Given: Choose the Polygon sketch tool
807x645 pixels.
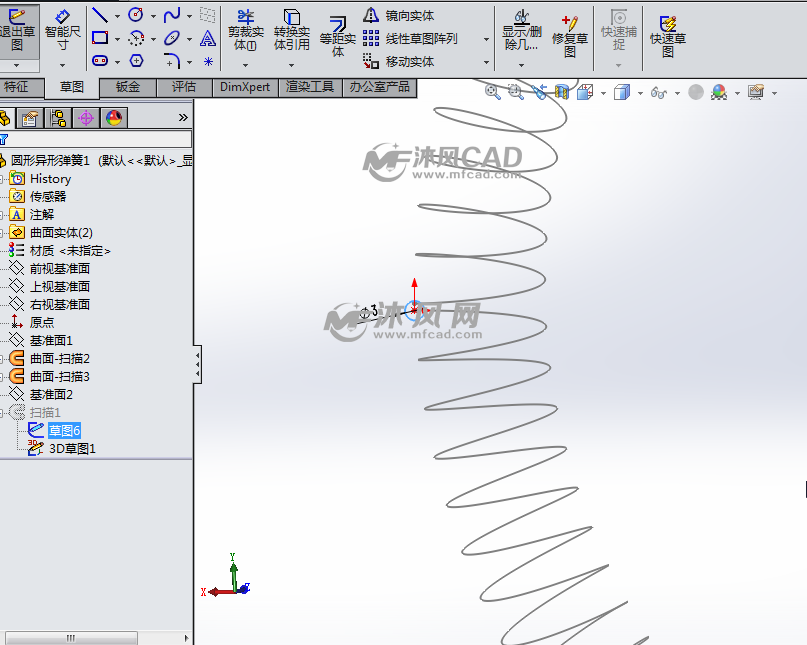Looking at the screenshot, I should click(x=136, y=61).
